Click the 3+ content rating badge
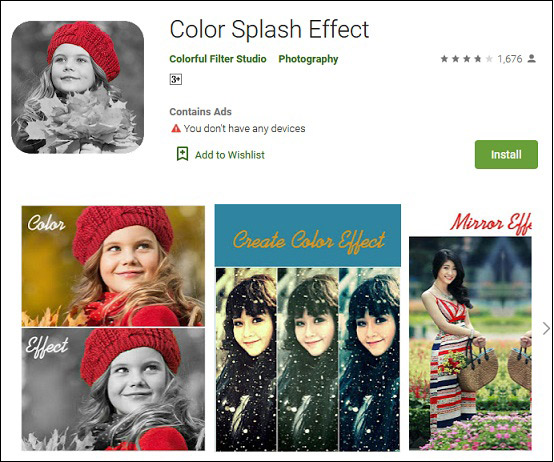Screen dimensions: 554x462 tap(176, 79)
